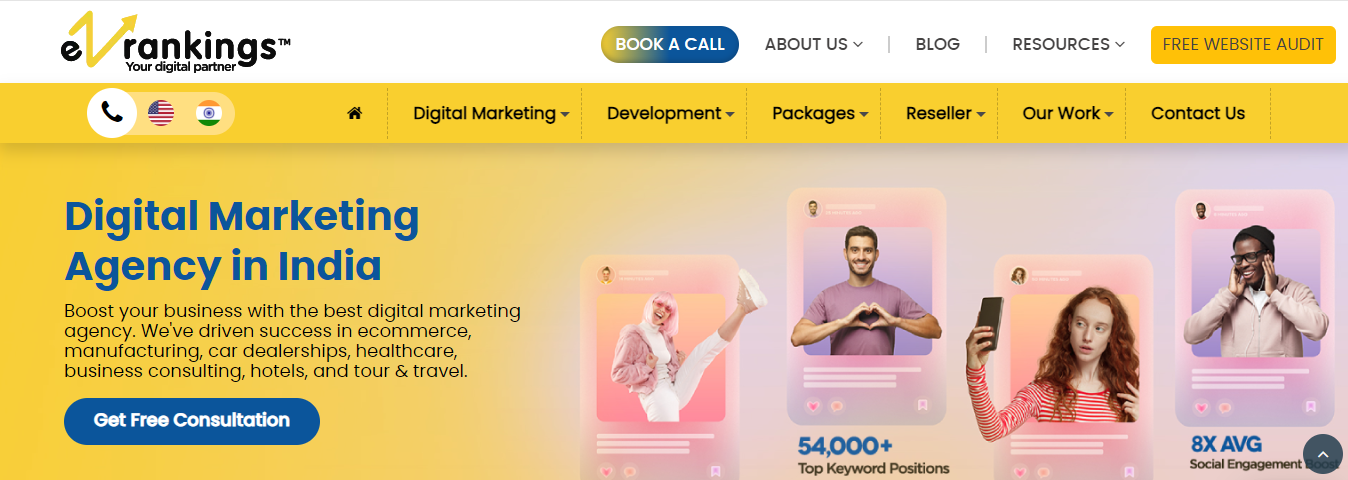The image size is (1348, 480).
Task: Open the Resources menu
Action: click(x=1068, y=44)
